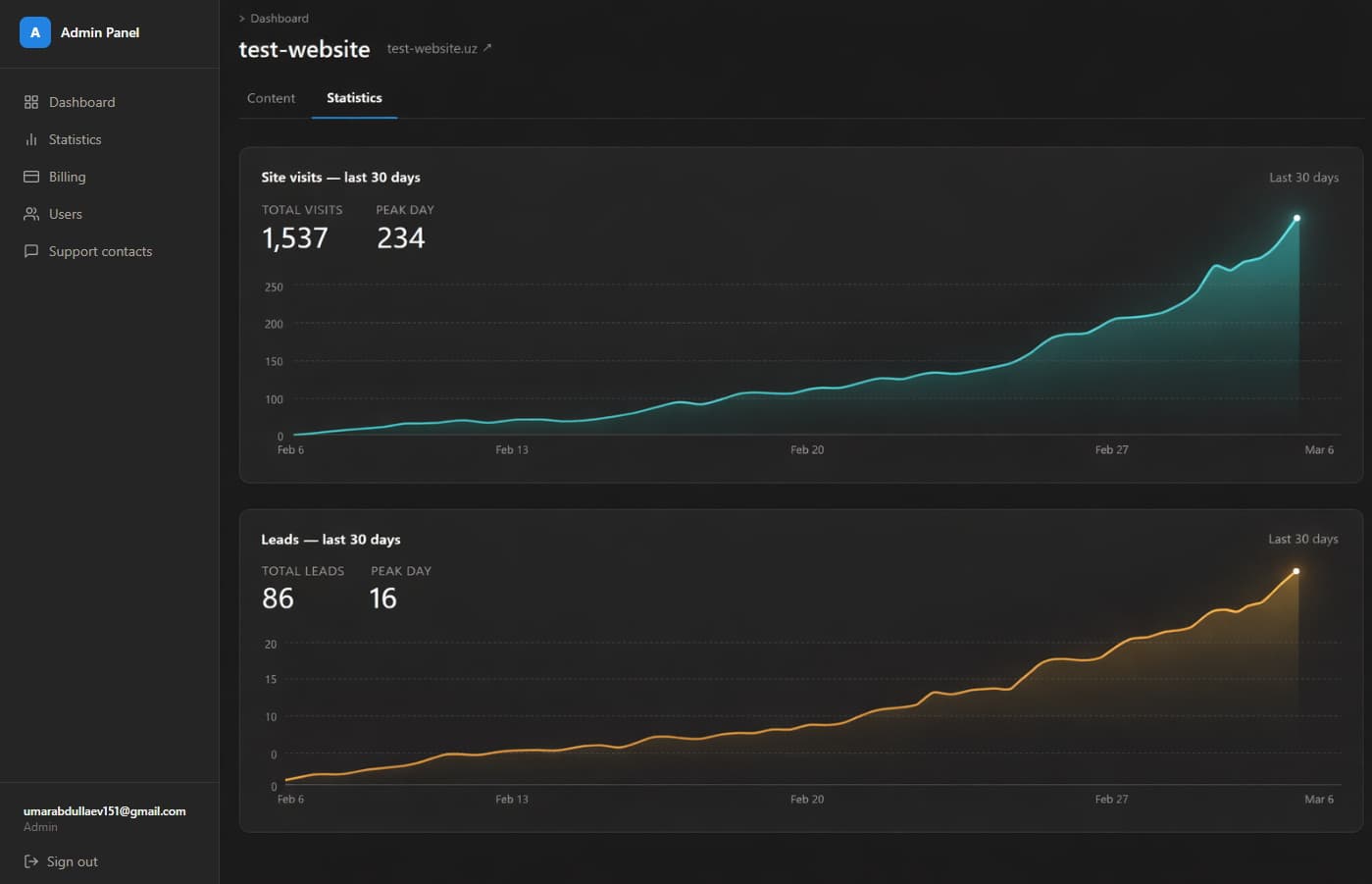Viewport: 1372px width, 884px height.
Task: Click the Site visits Last 30 days label
Action: (x=1303, y=178)
